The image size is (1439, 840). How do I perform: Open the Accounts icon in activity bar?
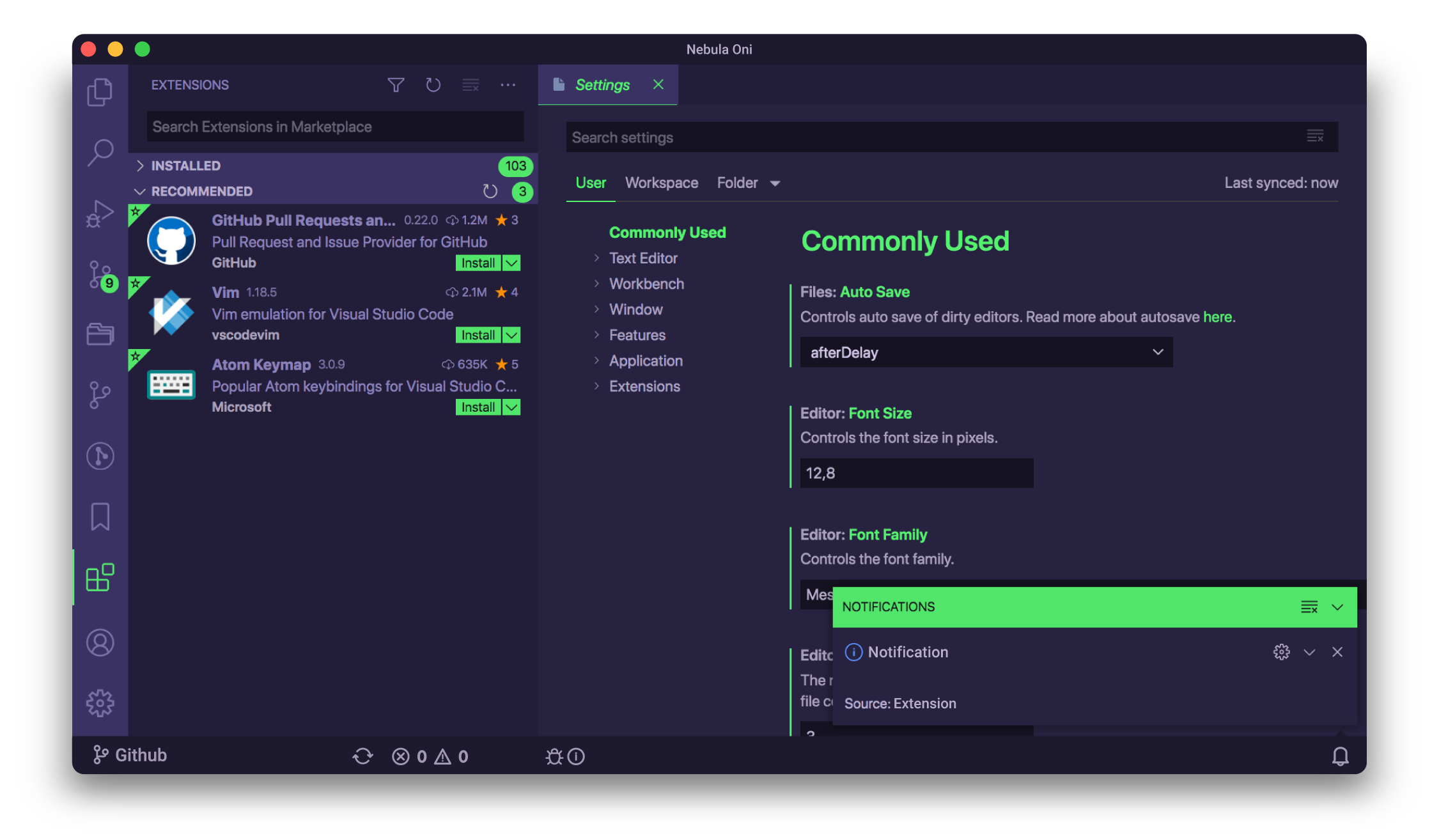tap(100, 642)
